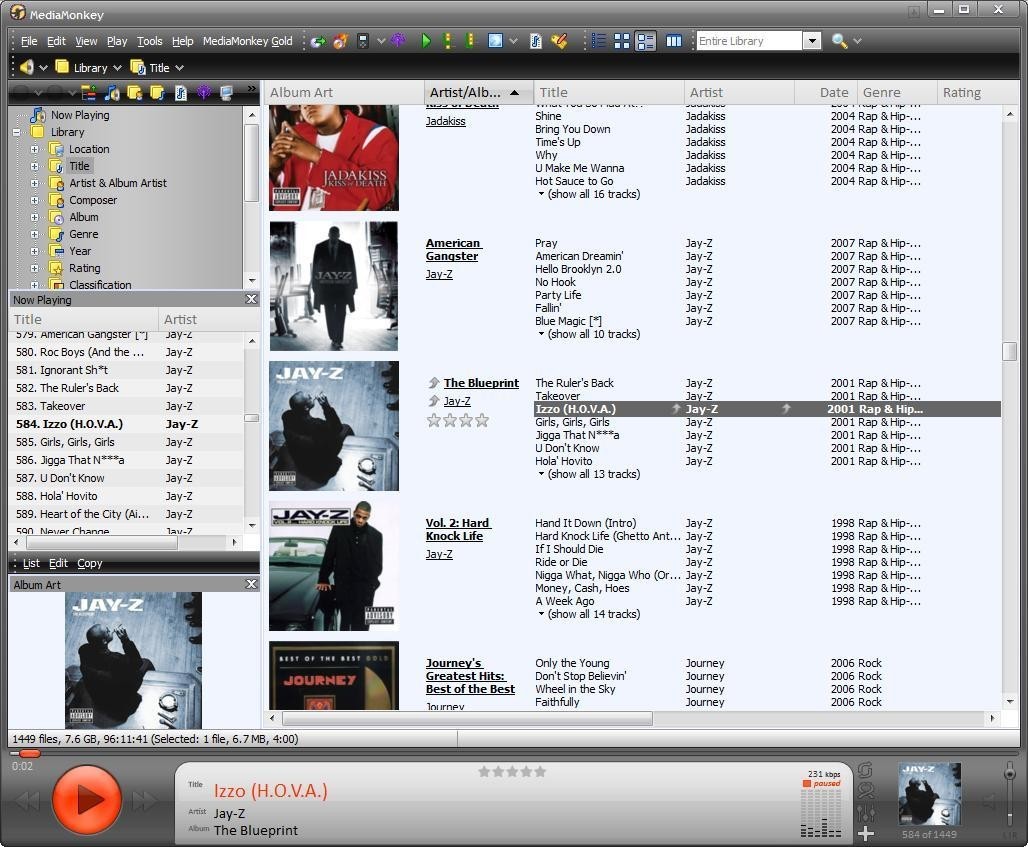Select the album art with details view icon

[645, 41]
